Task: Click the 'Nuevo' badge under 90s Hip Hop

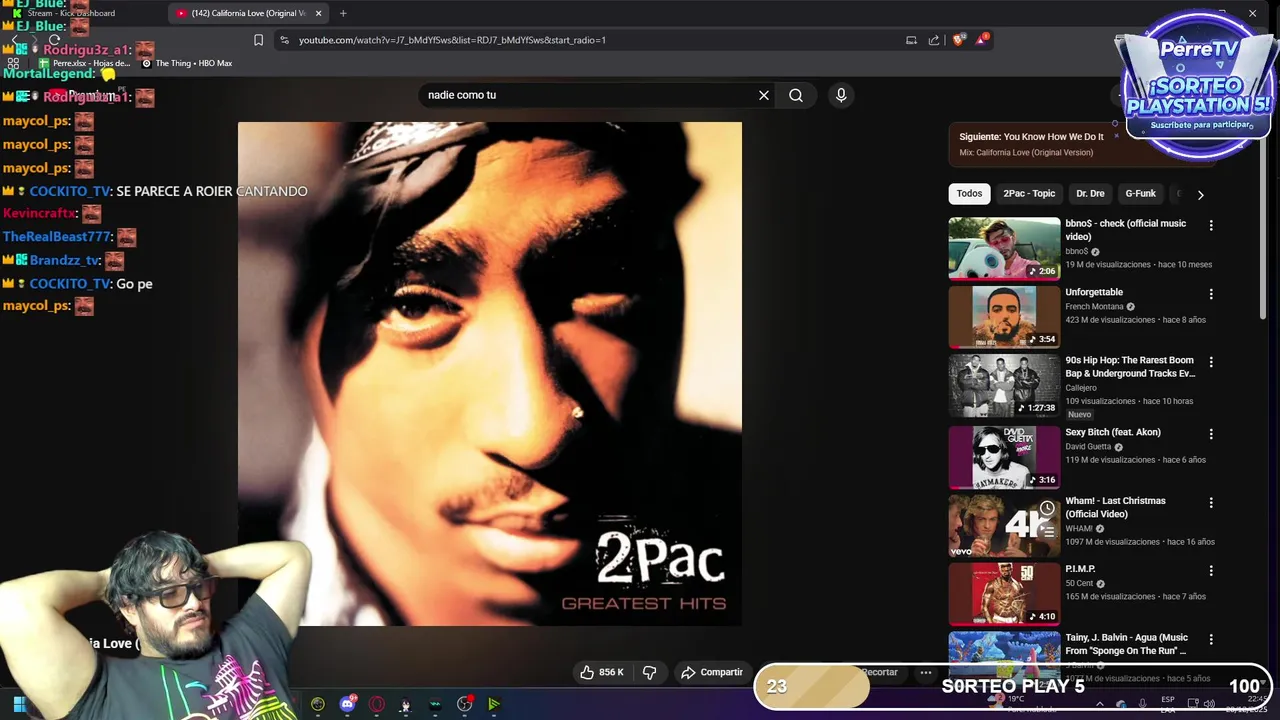Action: coord(1080,414)
